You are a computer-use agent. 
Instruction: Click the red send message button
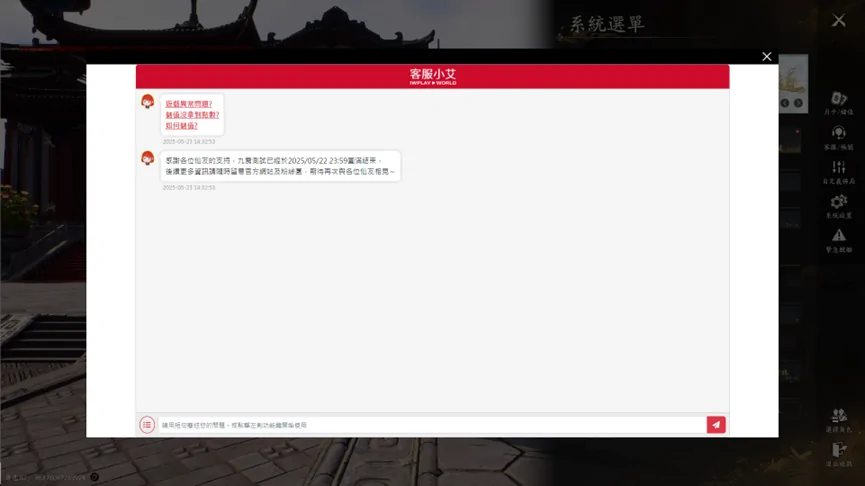716,425
